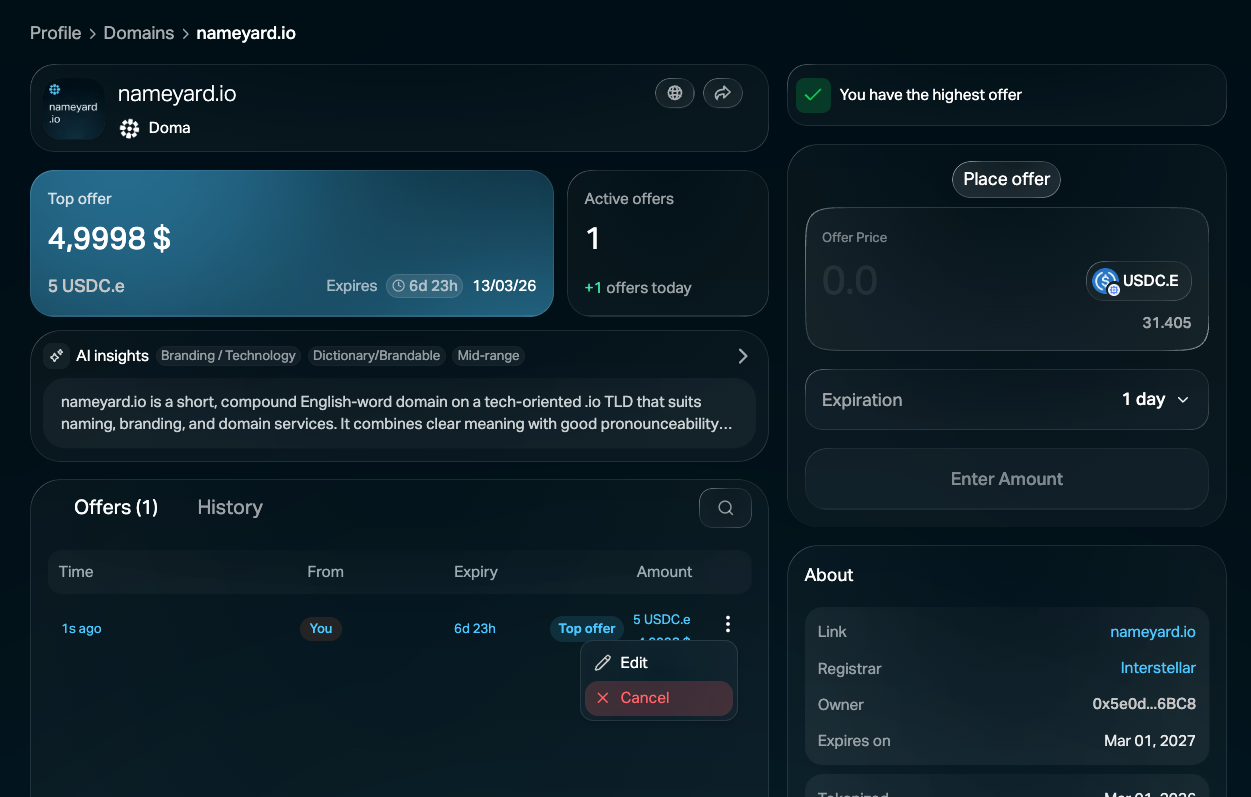Viewport: 1251px width, 797px height.
Task: Select Edit from the offer menu
Action: point(634,663)
